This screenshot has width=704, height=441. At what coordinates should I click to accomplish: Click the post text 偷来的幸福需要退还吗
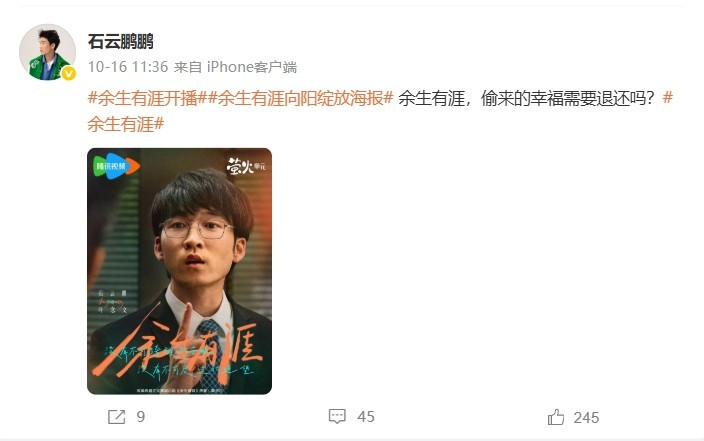[x=568, y=98]
